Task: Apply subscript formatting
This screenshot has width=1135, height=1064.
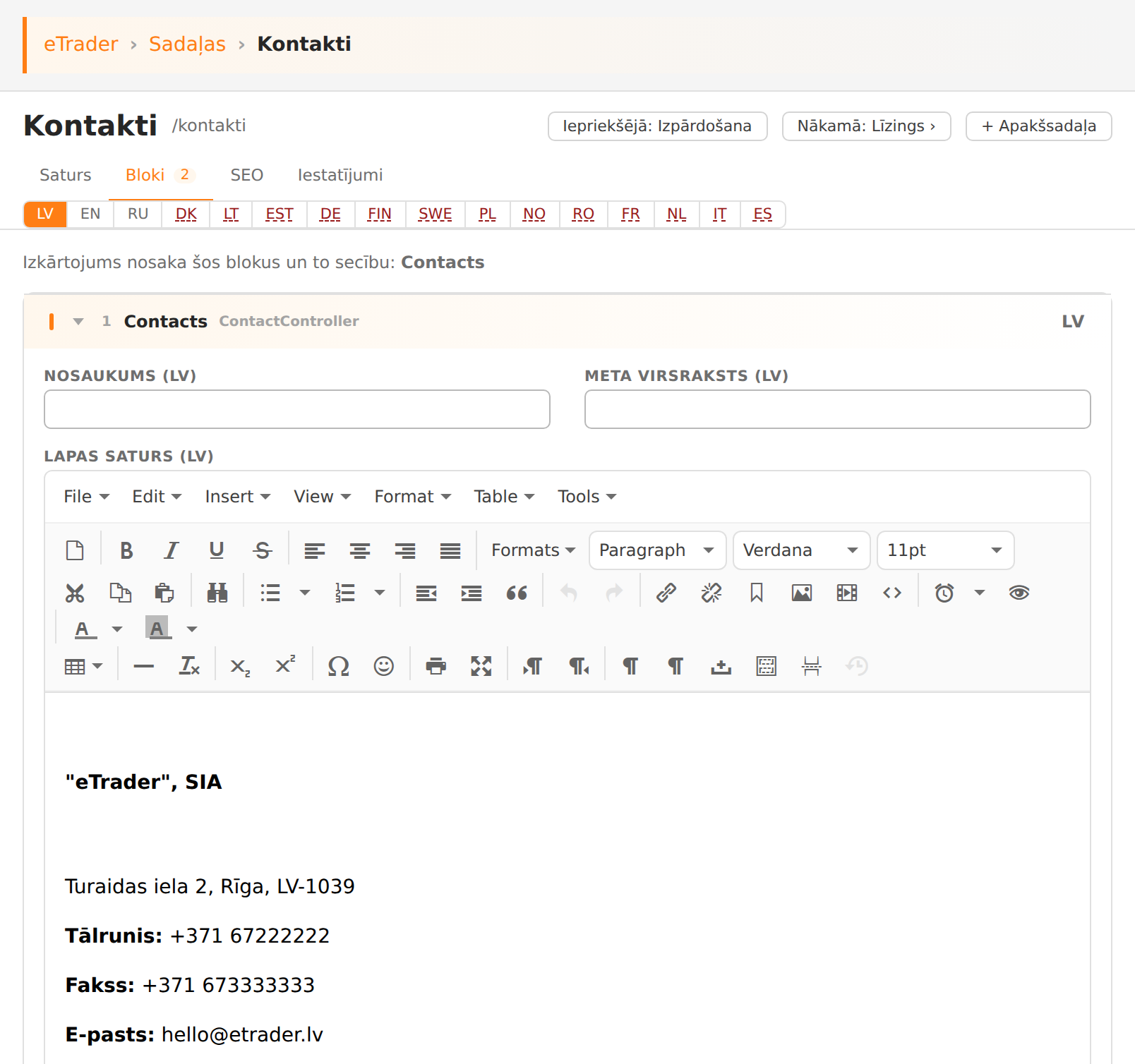Action: tap(240, 666)
